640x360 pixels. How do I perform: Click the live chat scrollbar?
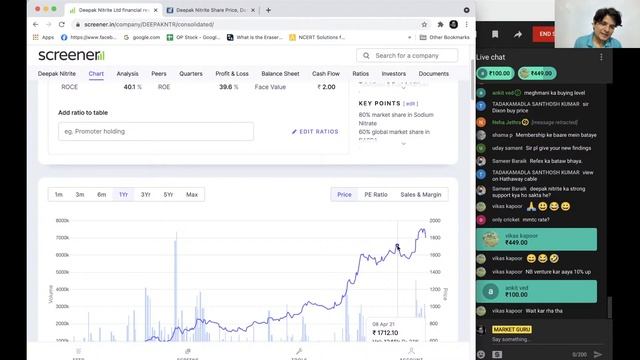(x=610, y=307)
